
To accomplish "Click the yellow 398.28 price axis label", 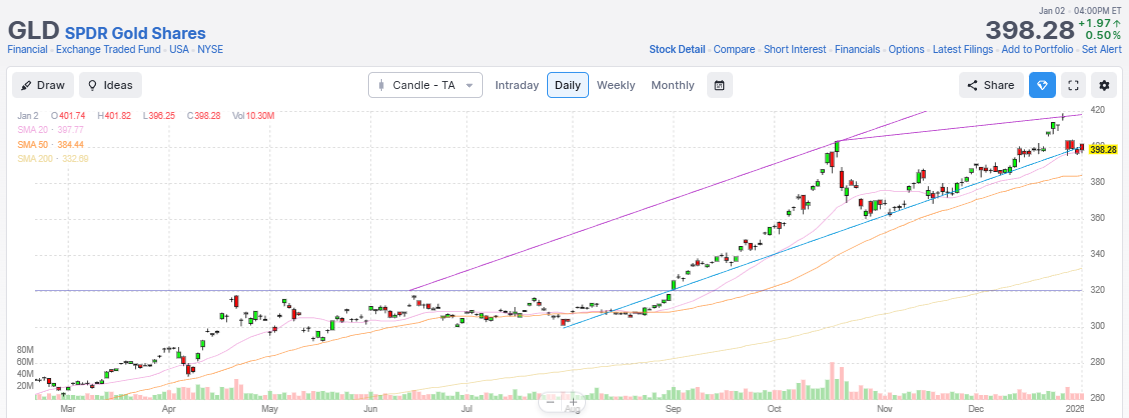I will pos(1102,150).
